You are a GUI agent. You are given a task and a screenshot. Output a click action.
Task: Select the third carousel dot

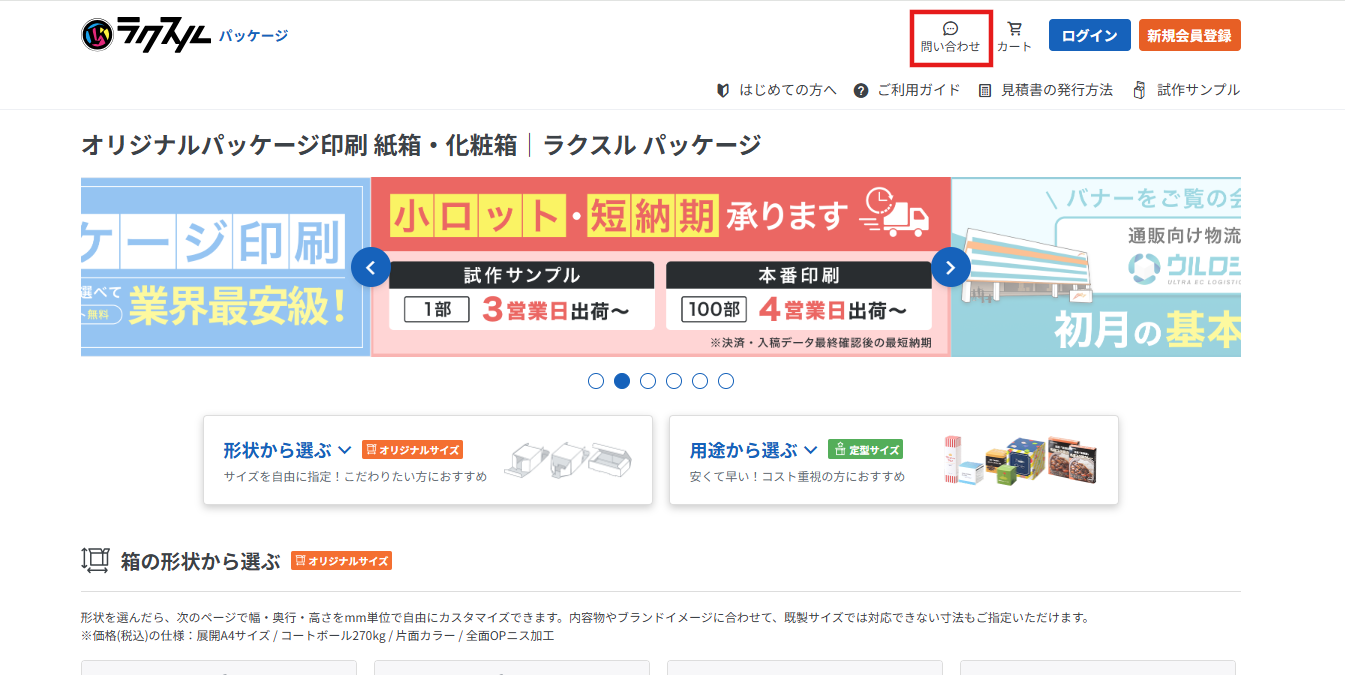tap(648, 381)
